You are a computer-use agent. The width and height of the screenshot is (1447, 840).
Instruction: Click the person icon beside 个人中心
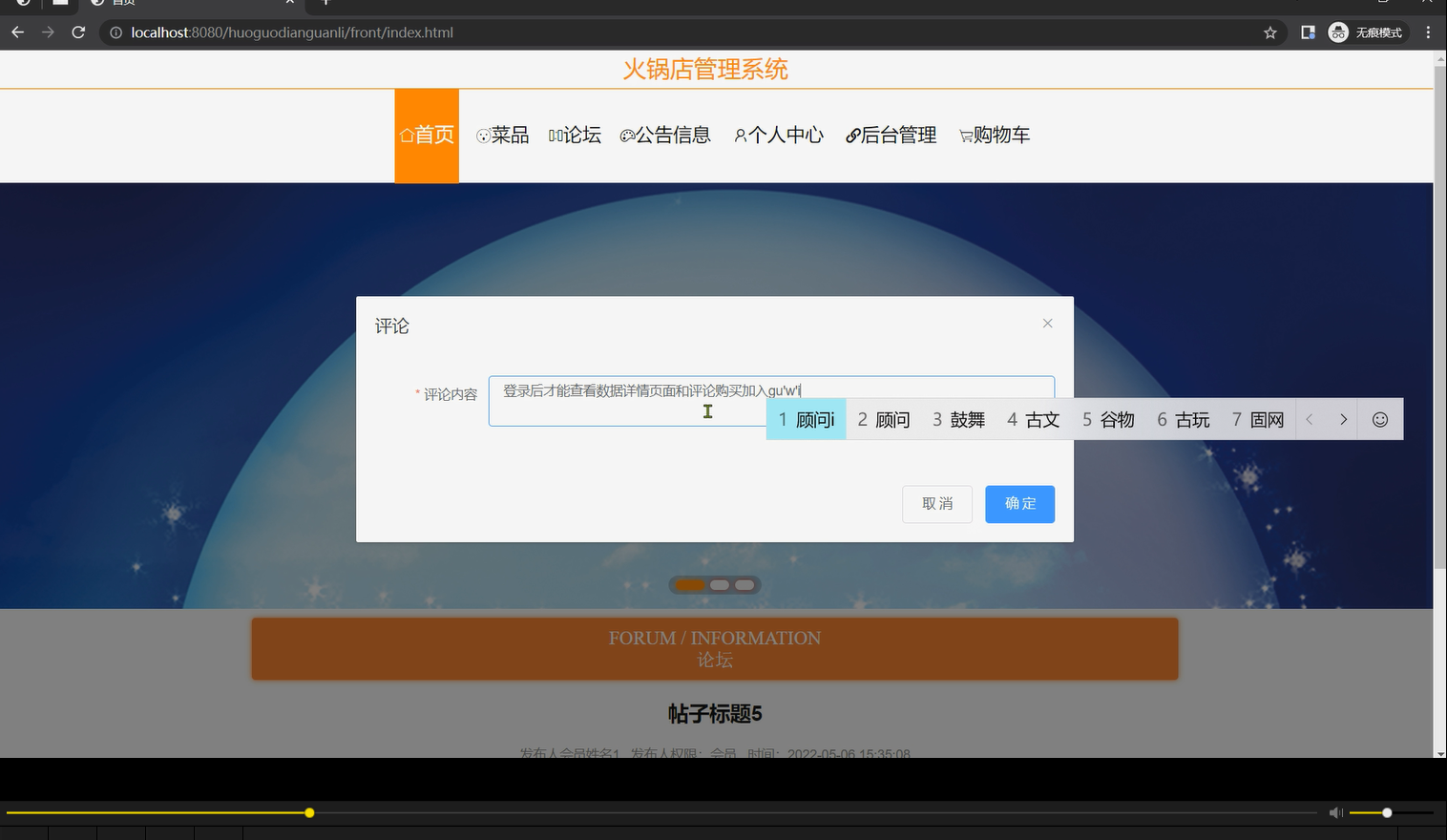coord(740,135)
